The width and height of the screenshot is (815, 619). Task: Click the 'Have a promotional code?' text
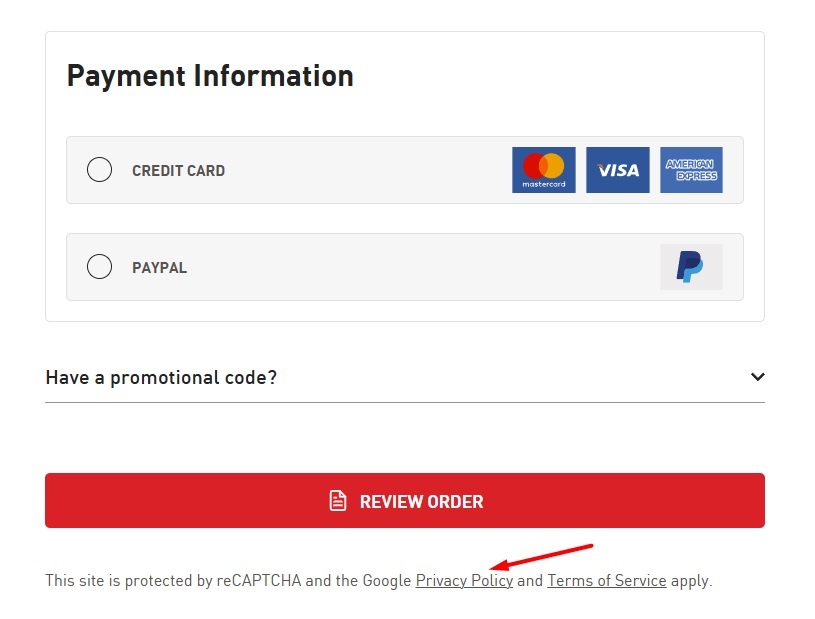tap(161, 378)
